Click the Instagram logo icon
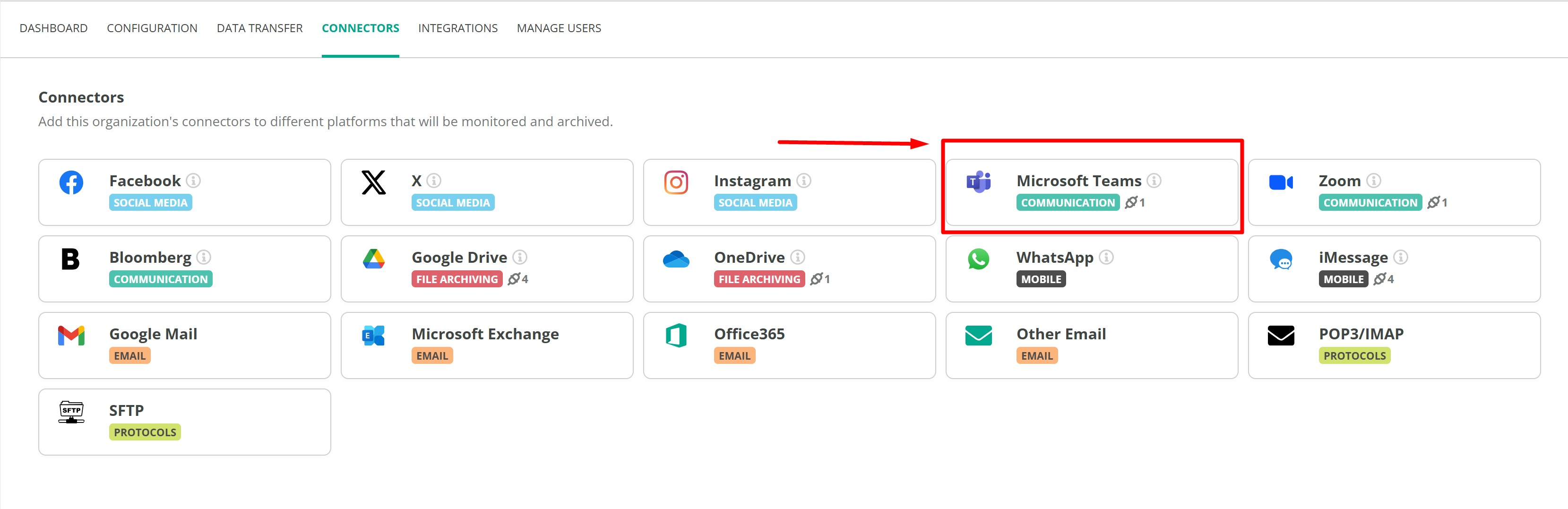Image resolution: width=1568 pixels, height=509 pixels. (676, 182)
